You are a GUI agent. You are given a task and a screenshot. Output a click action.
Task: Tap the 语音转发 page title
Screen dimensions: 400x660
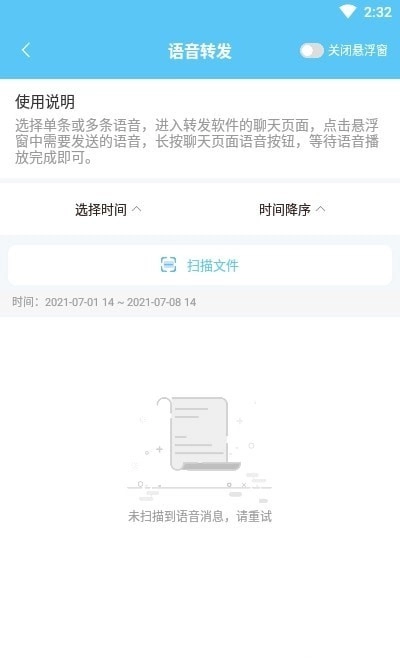(200, 51)
